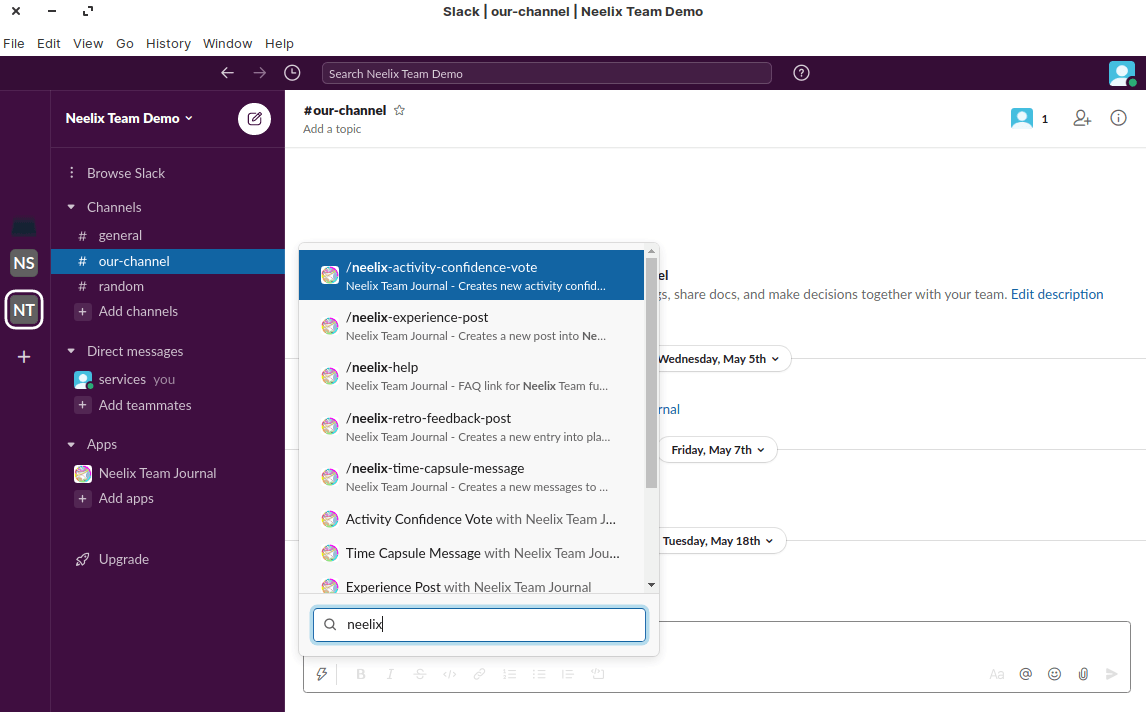Insert blockquote in composer
The image size is (1146, 712).
click(568, 674)
